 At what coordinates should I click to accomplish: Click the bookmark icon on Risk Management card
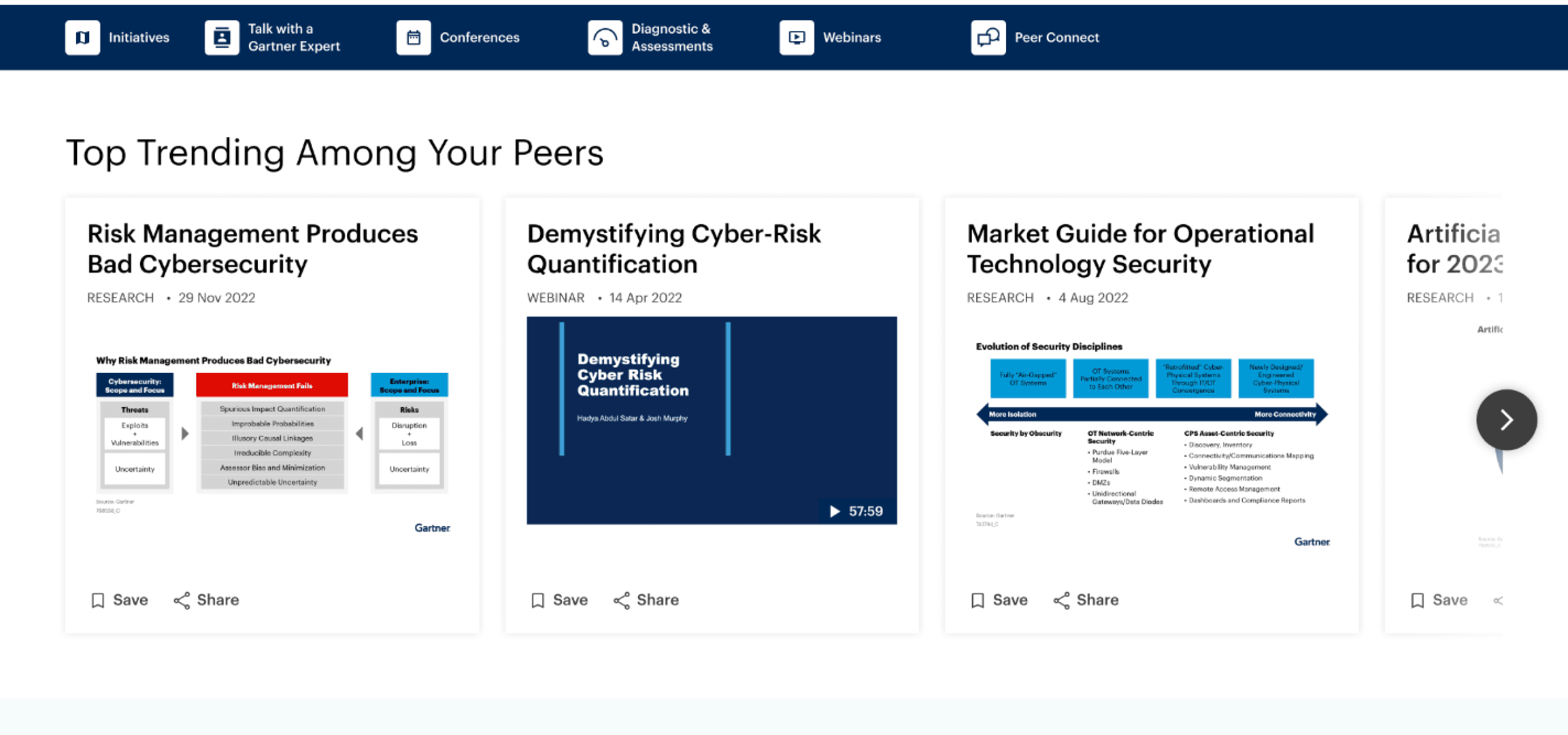[x=98, y=600]
